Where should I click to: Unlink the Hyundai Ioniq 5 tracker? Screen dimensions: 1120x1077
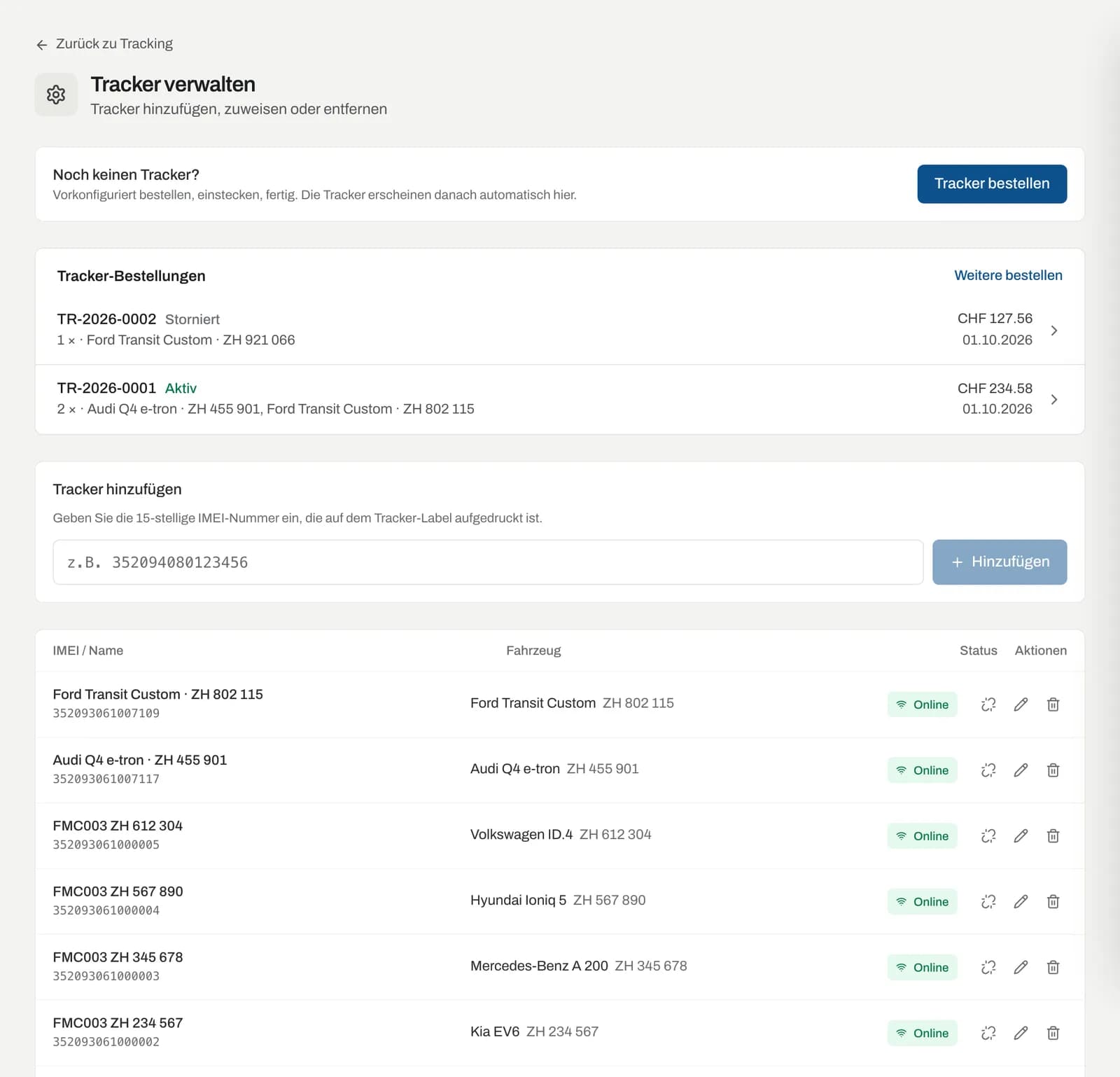point(988,902)
